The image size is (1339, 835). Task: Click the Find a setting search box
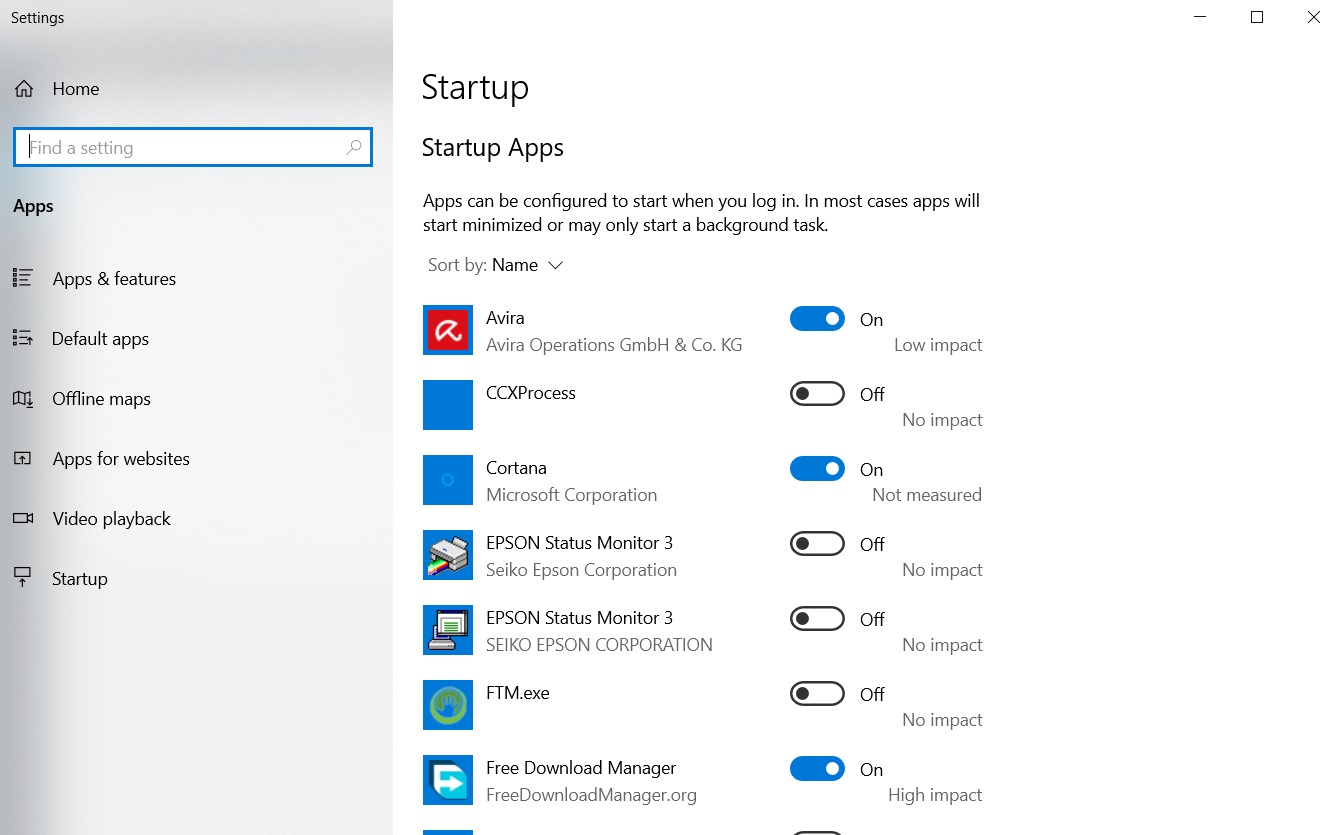(x=193, y=147)
